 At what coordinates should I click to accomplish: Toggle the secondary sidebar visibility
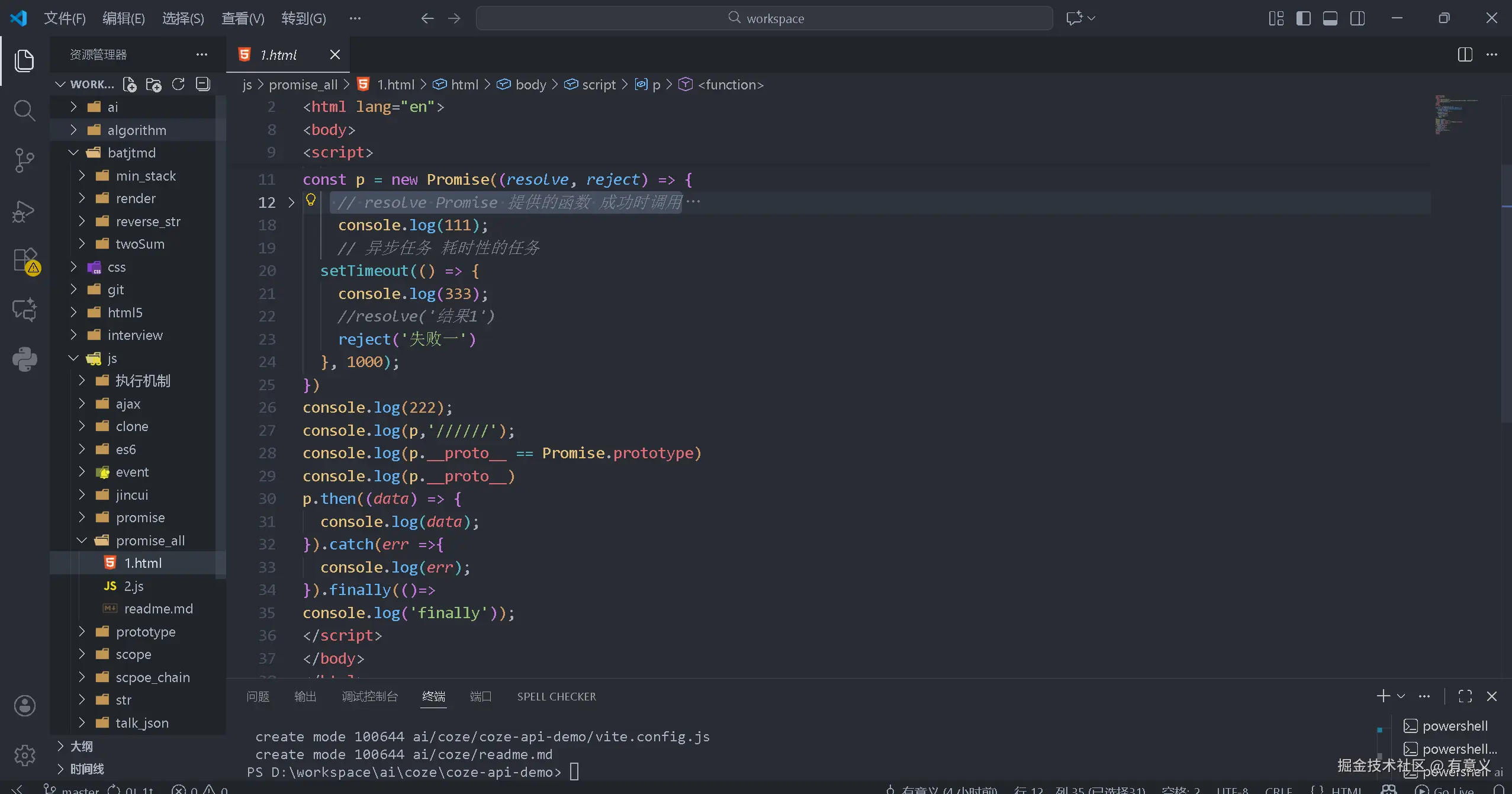pyautogui.click(x=1357, y=18)
